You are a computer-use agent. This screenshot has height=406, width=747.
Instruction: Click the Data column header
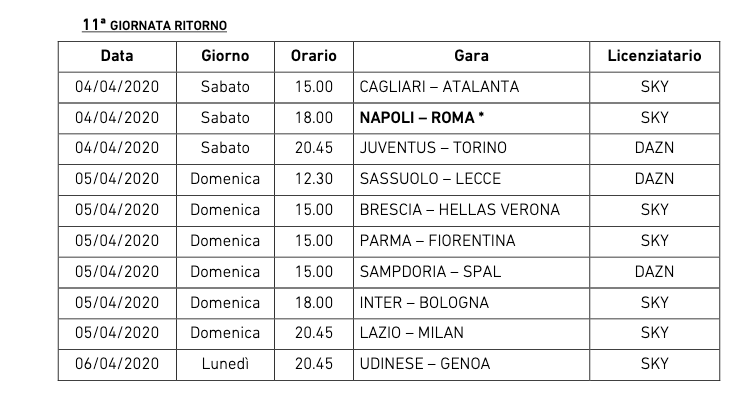click(117, 56)
